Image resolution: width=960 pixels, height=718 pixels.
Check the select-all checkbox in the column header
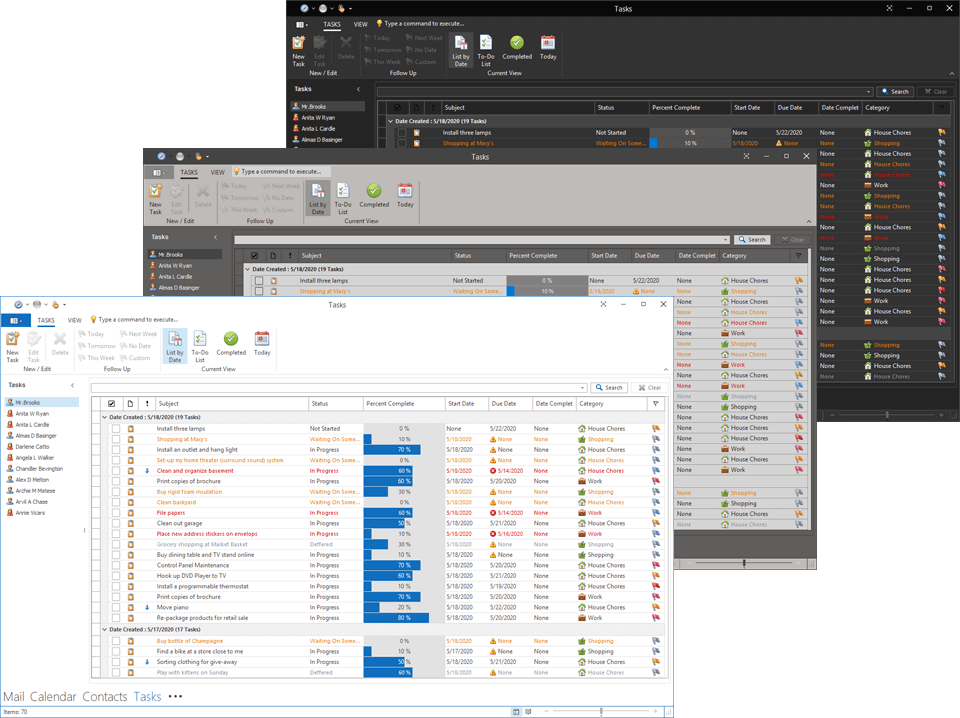(110, 403)
